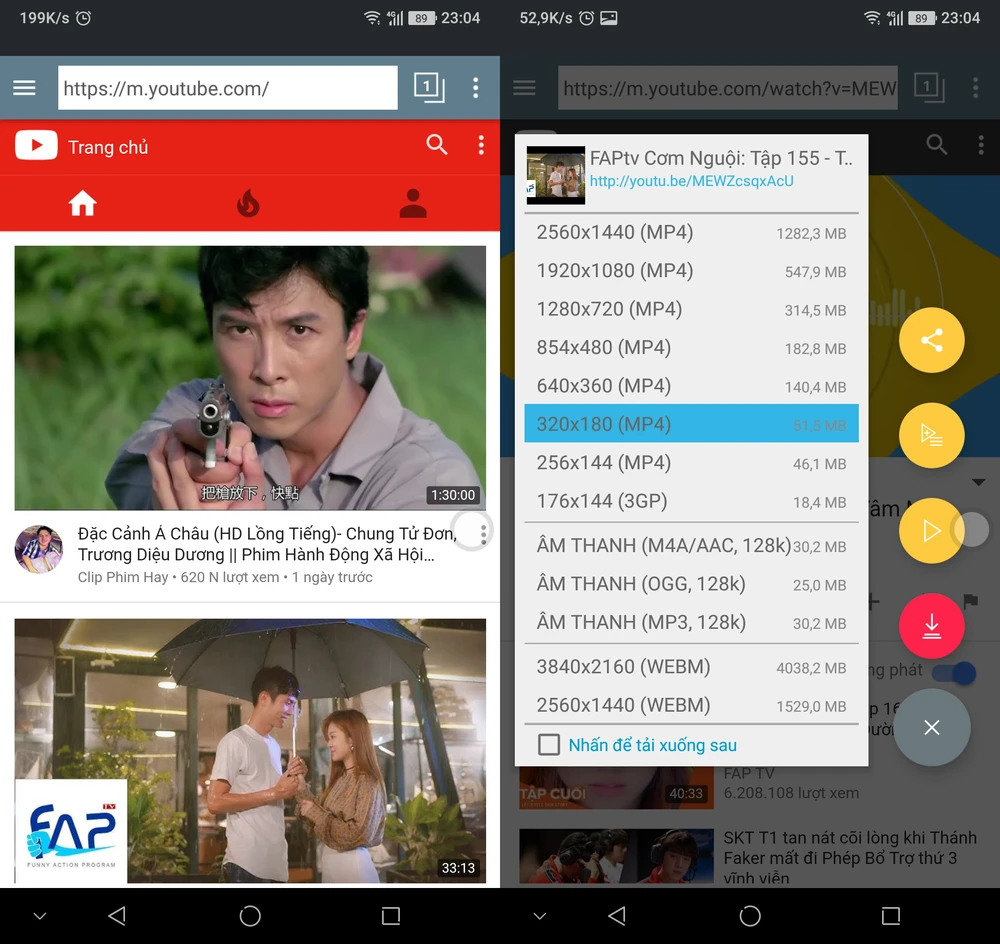This screenshot has width=1000, height=944.
Task: Check the 'Nhấn để tải xuống sau' checkbox
Action: [549, 745]
